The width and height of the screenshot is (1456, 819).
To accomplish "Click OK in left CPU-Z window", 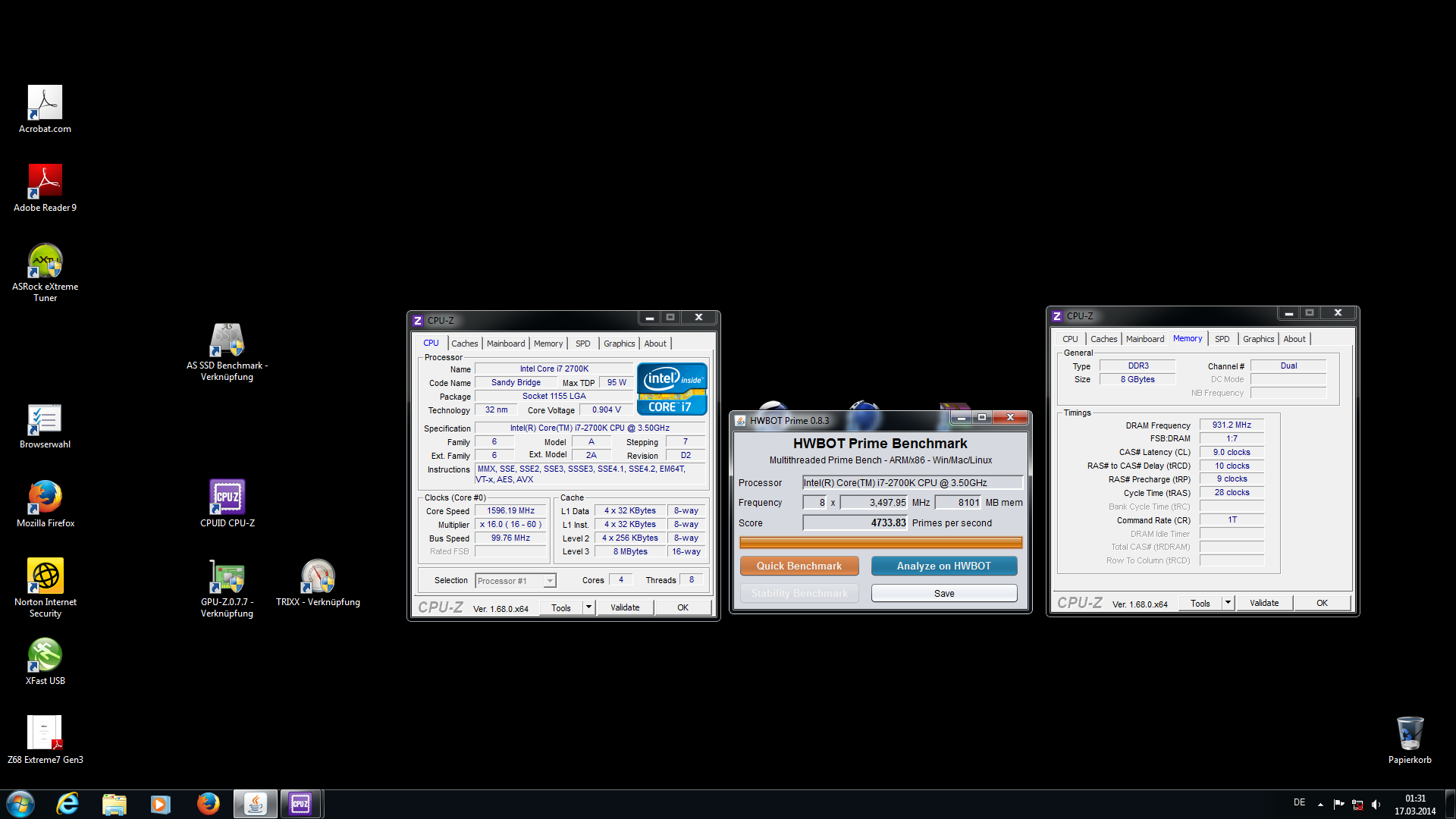I will [x=682, y=607].
